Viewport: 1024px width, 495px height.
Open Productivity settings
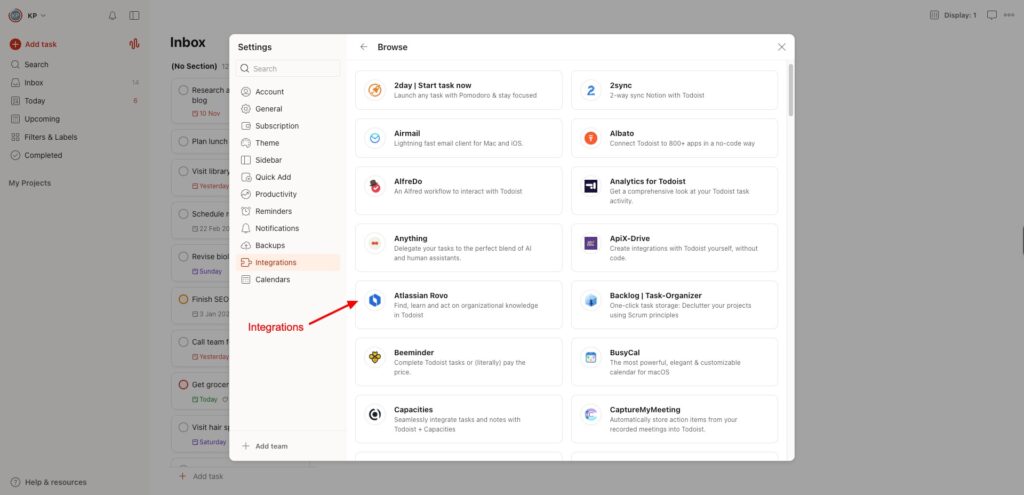coord(288,194)
